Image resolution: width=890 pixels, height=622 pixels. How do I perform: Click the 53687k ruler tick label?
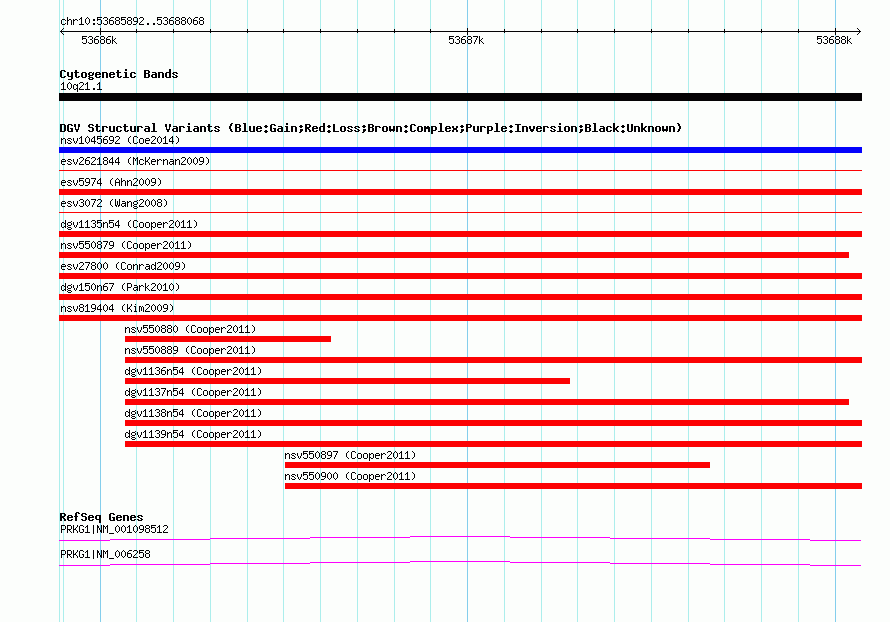click(466, 40)
